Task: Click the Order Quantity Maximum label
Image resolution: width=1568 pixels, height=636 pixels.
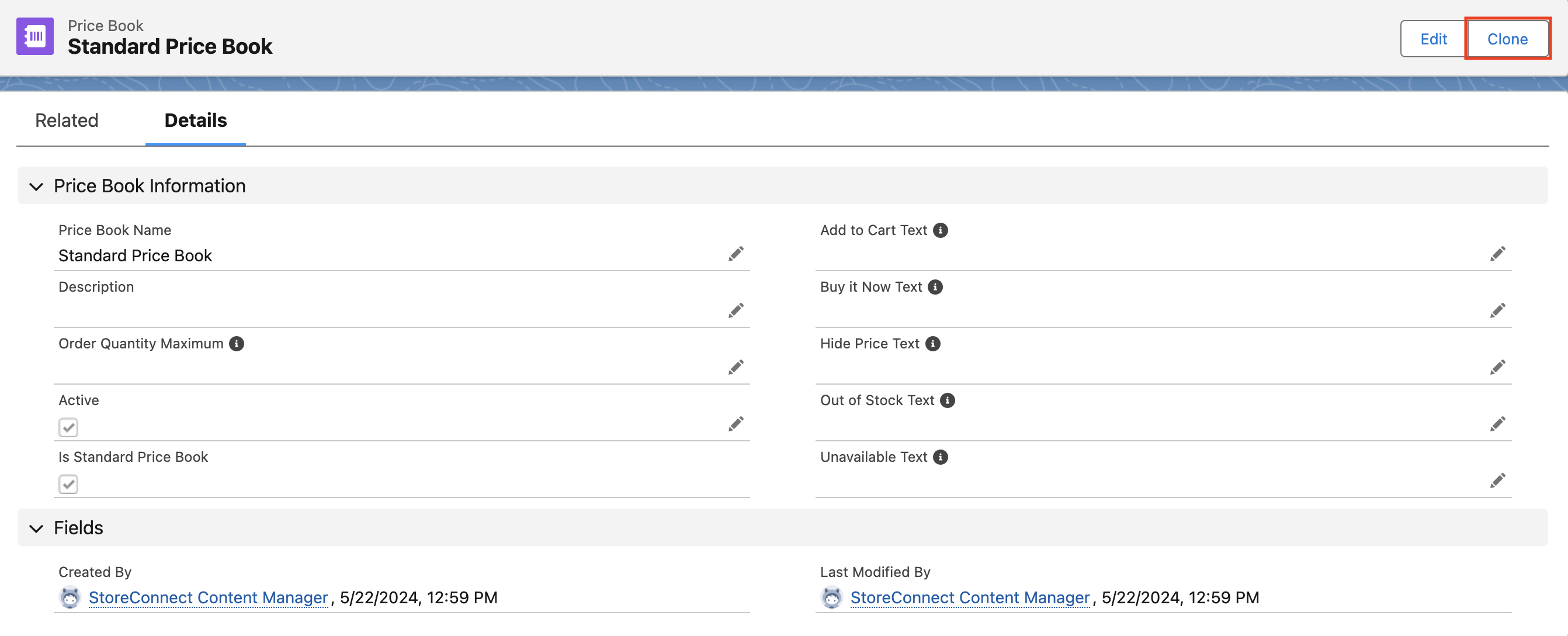Action: (141, 344)
